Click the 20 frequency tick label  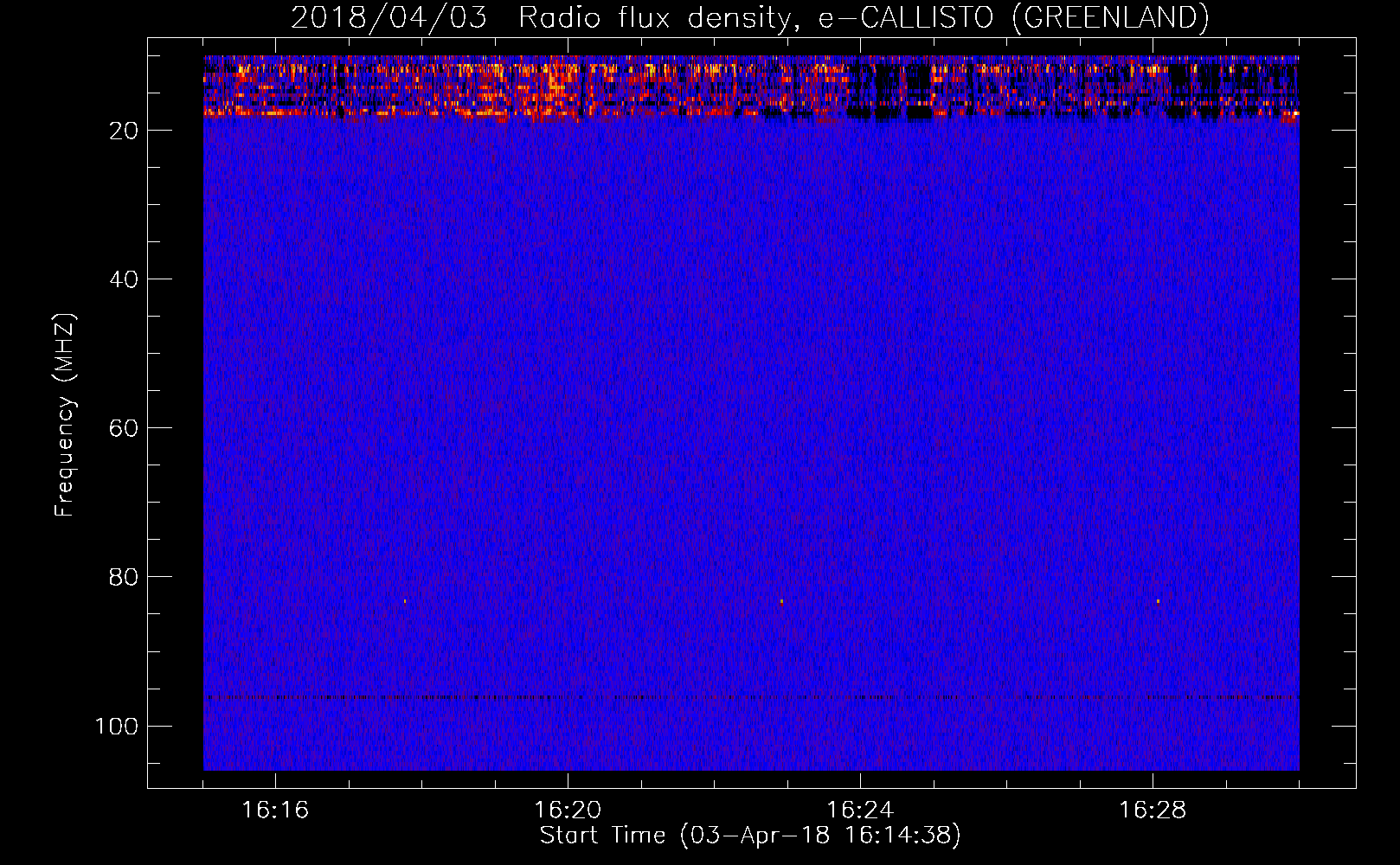[x=124, y=131]
